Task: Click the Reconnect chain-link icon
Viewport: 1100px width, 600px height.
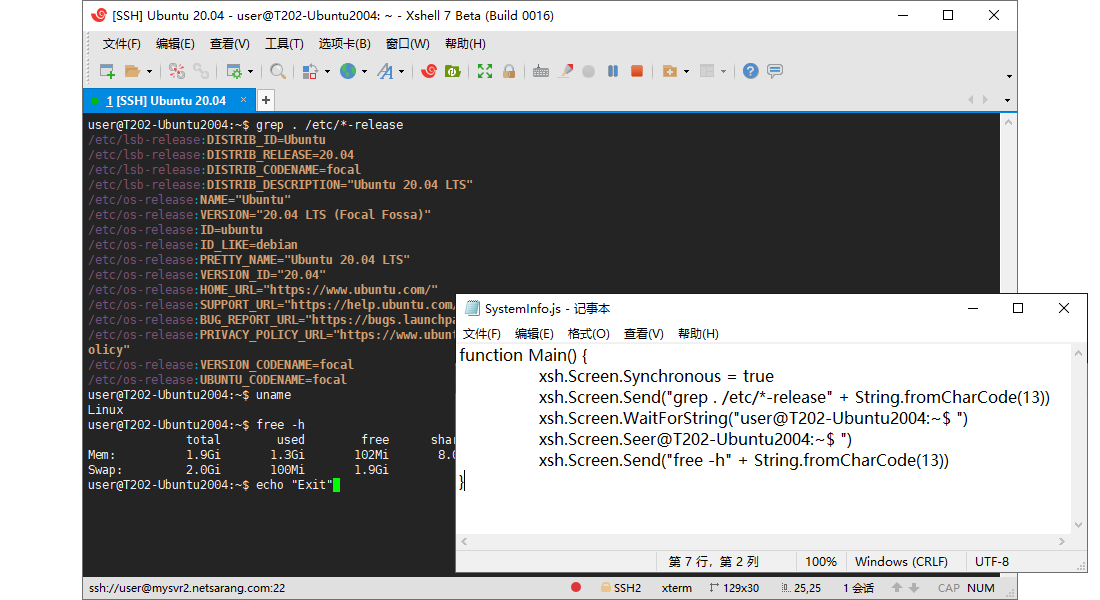Action: (x=201, y=71)
